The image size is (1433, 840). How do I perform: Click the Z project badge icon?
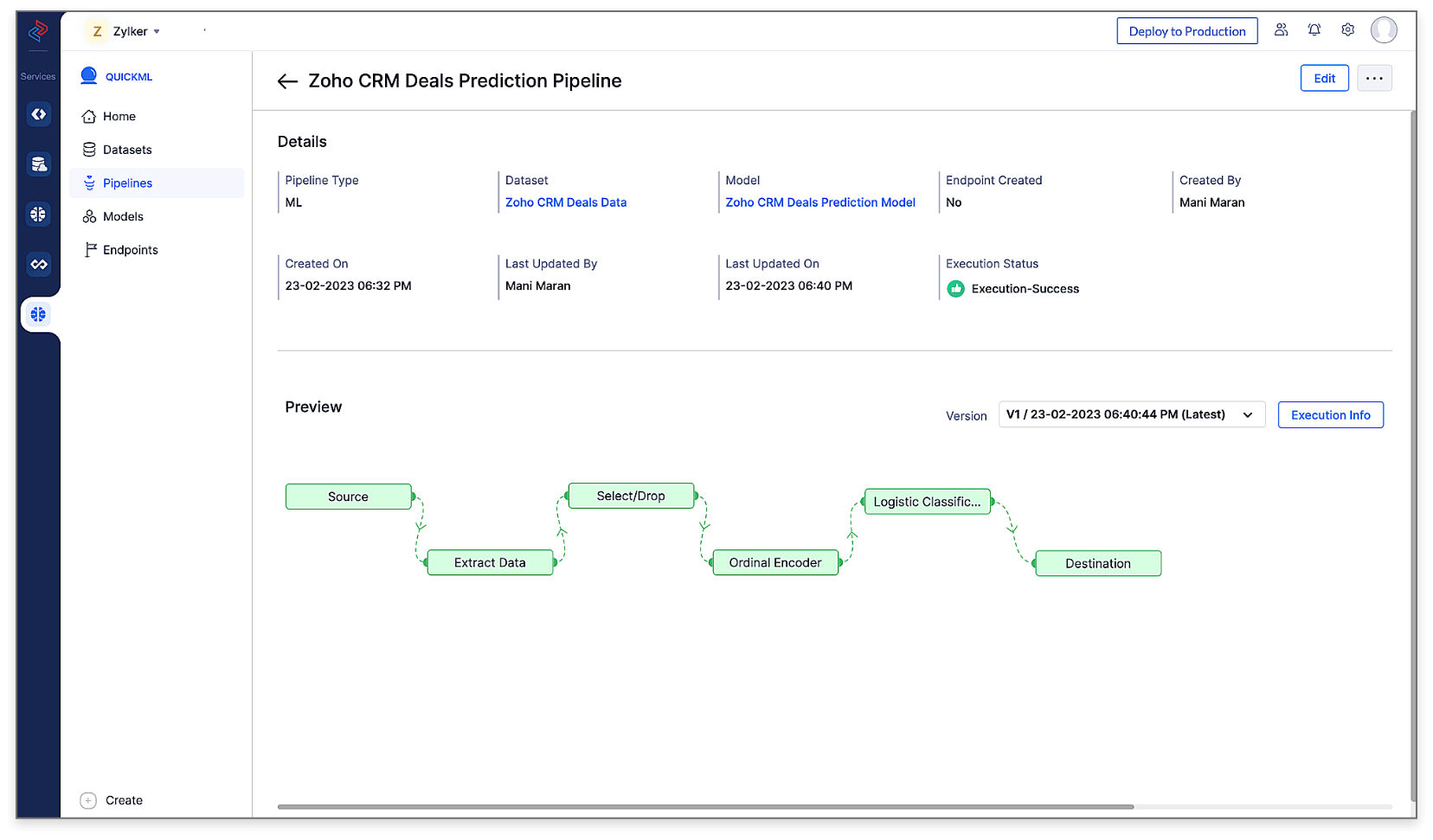click(x=97, y=31)
